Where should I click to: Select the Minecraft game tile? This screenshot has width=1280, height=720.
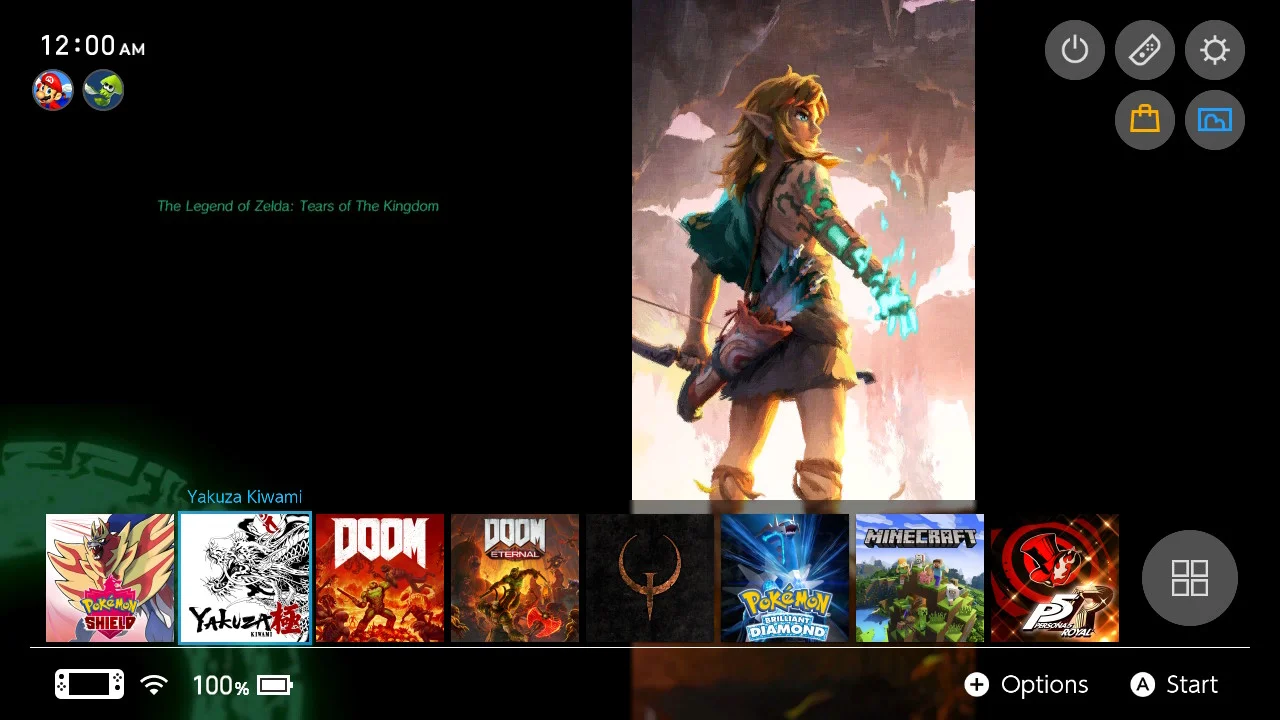coord(920,578)
